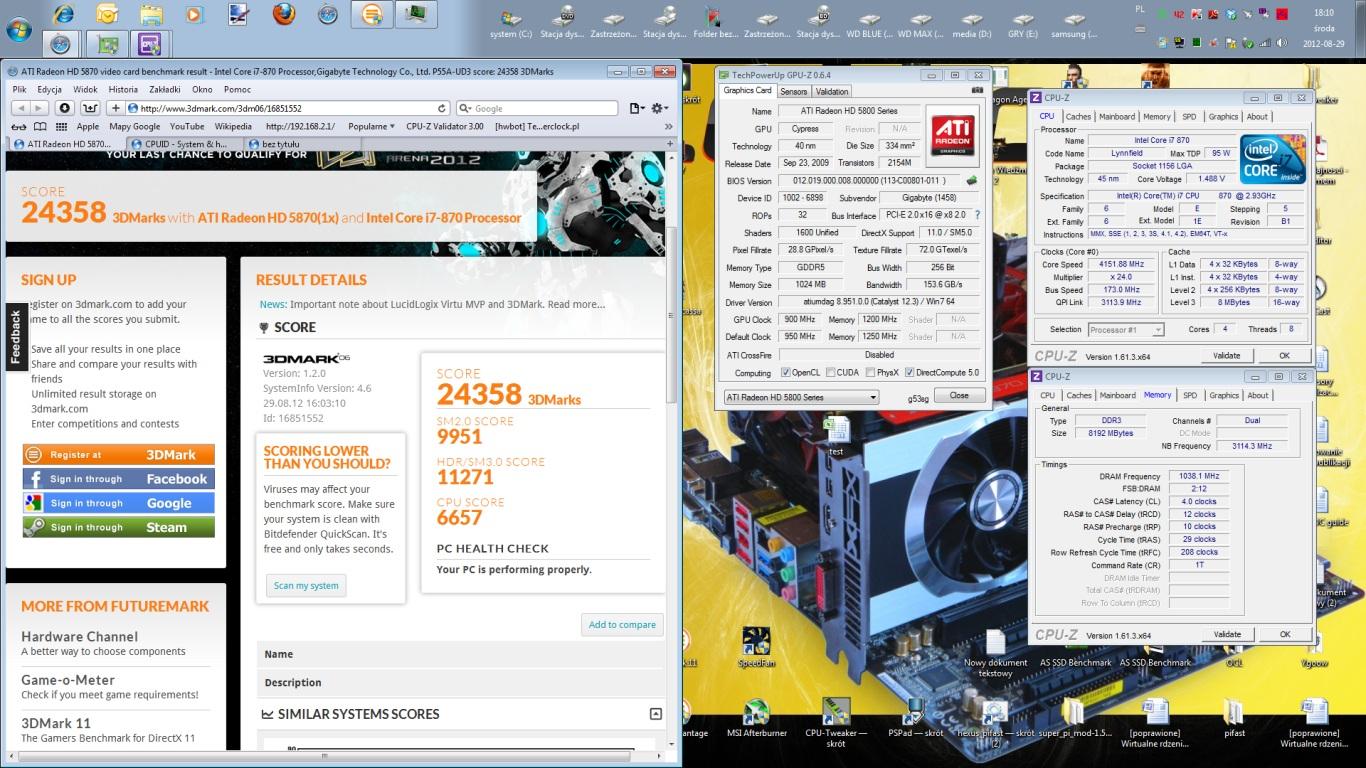This screenshot has height=768, width=1366.
Task: Open Mainboard tab in top CPU-Z window
Action: click(1117, 117)
